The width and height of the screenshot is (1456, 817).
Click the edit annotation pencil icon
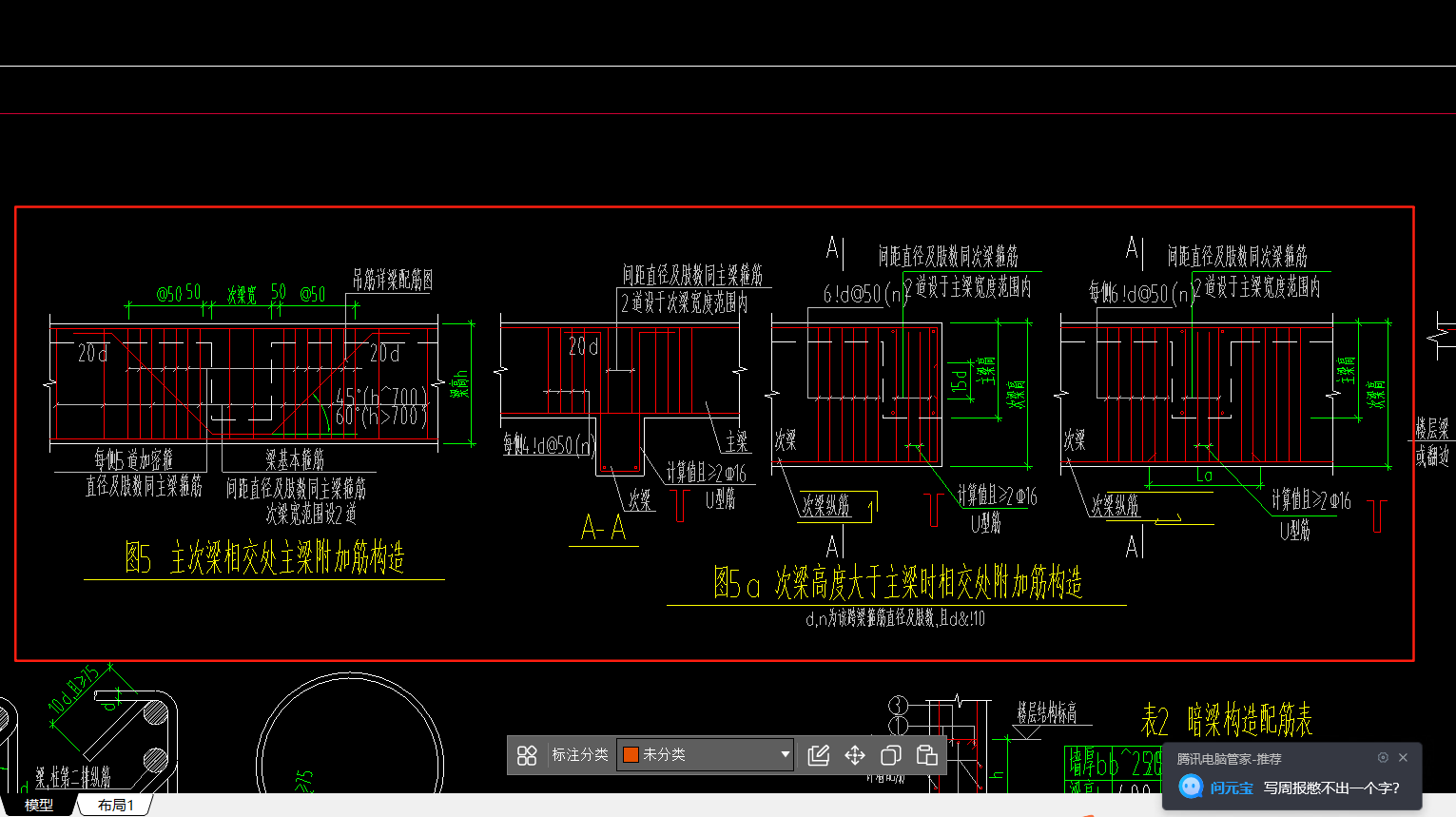coord(819,755)
